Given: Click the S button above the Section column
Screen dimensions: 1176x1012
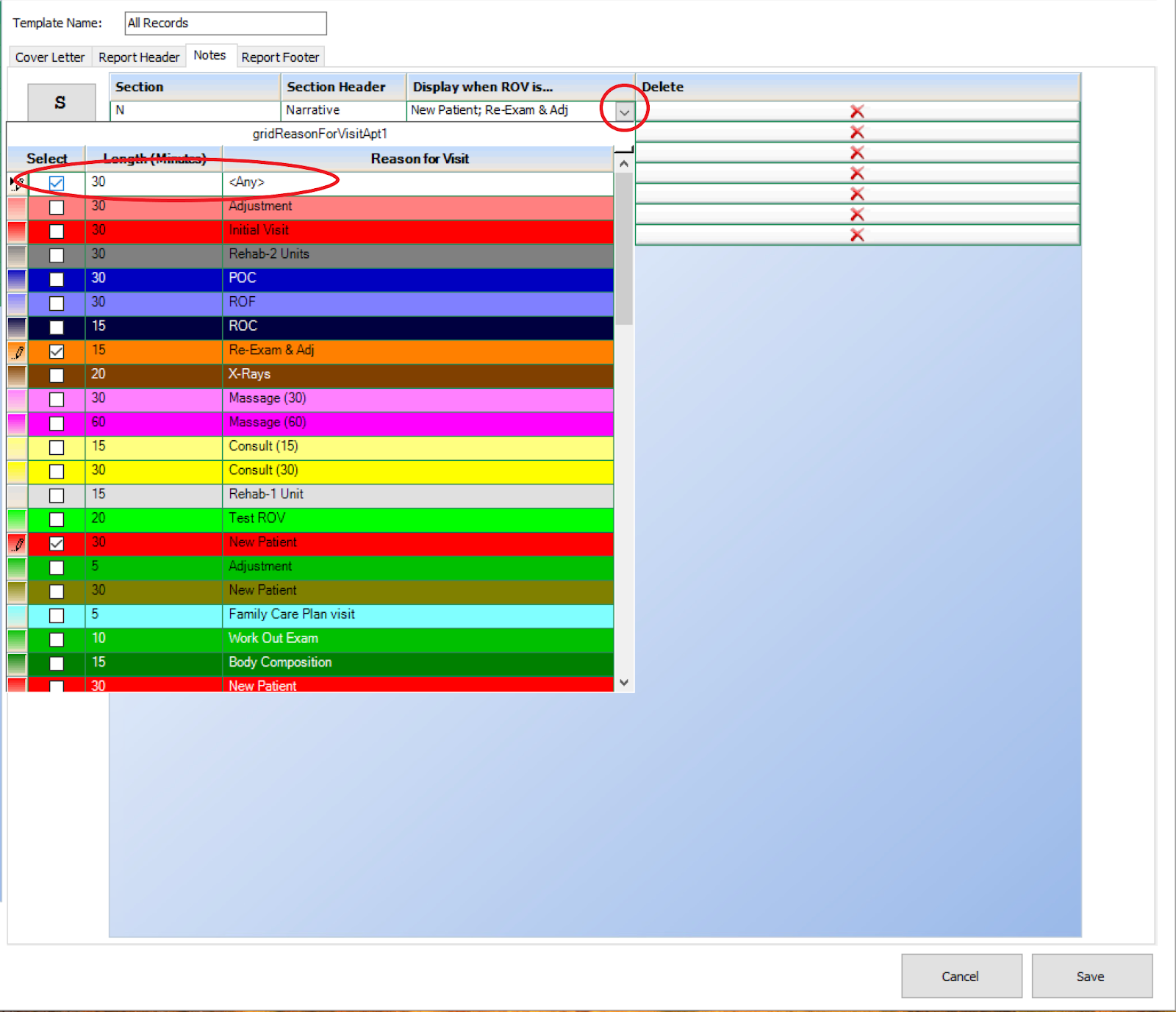Looking at the screenshot, I should 62,102.
